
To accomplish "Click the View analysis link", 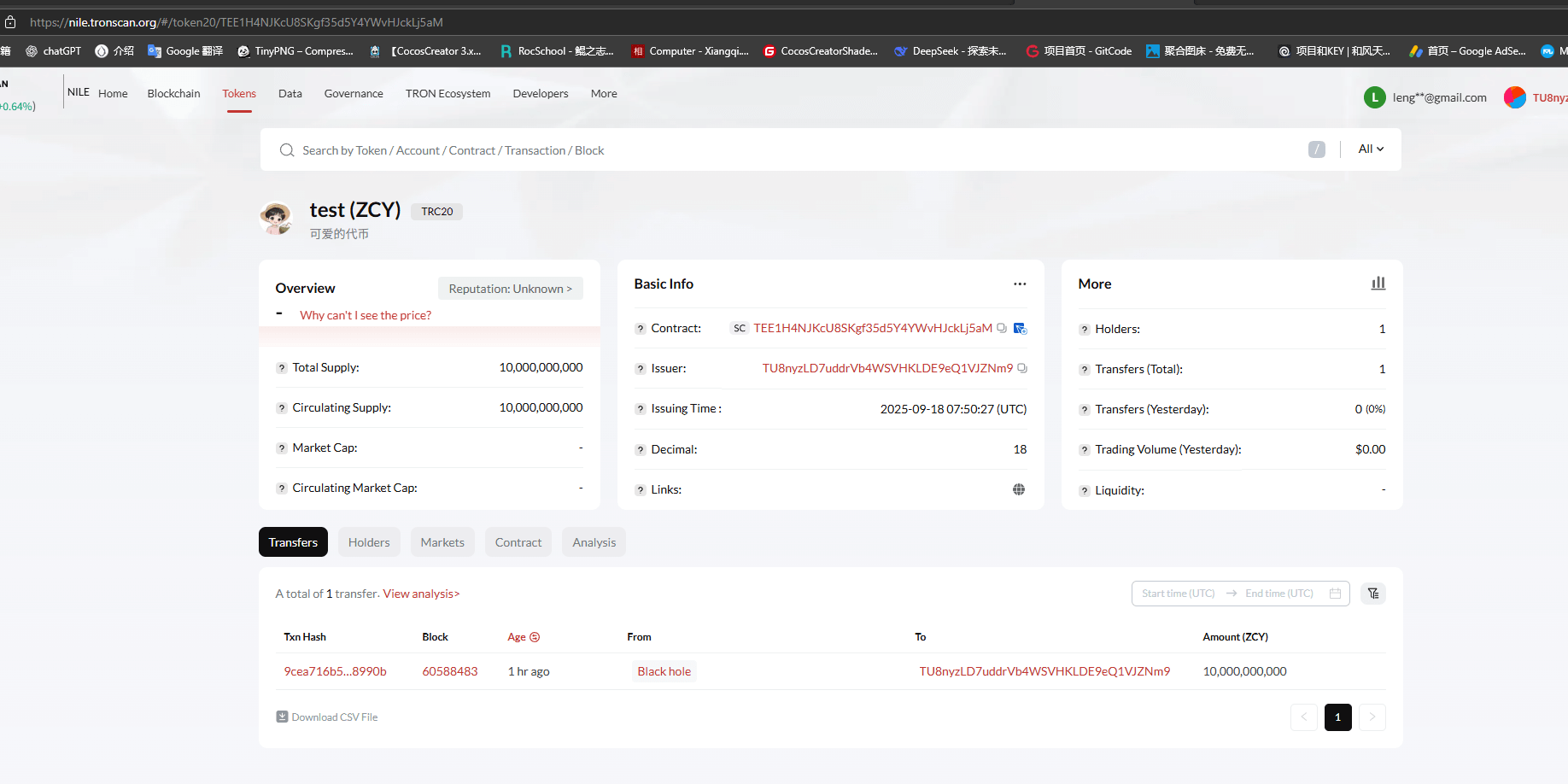I will 421,594.
